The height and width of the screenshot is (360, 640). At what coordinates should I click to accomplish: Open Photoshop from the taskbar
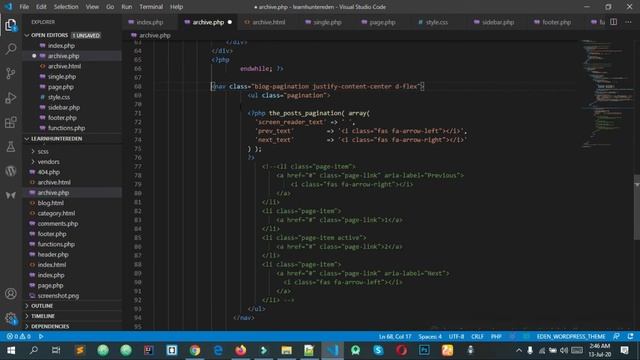coord(424,350)
